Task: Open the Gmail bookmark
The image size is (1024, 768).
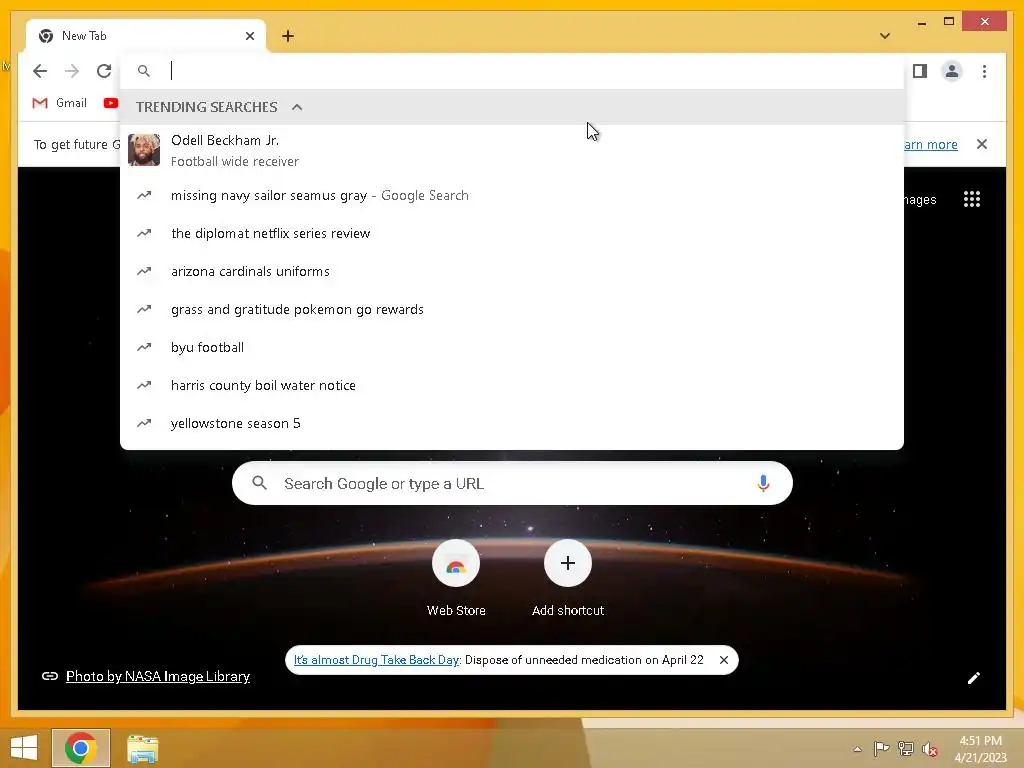Action: tap(59, 103)
